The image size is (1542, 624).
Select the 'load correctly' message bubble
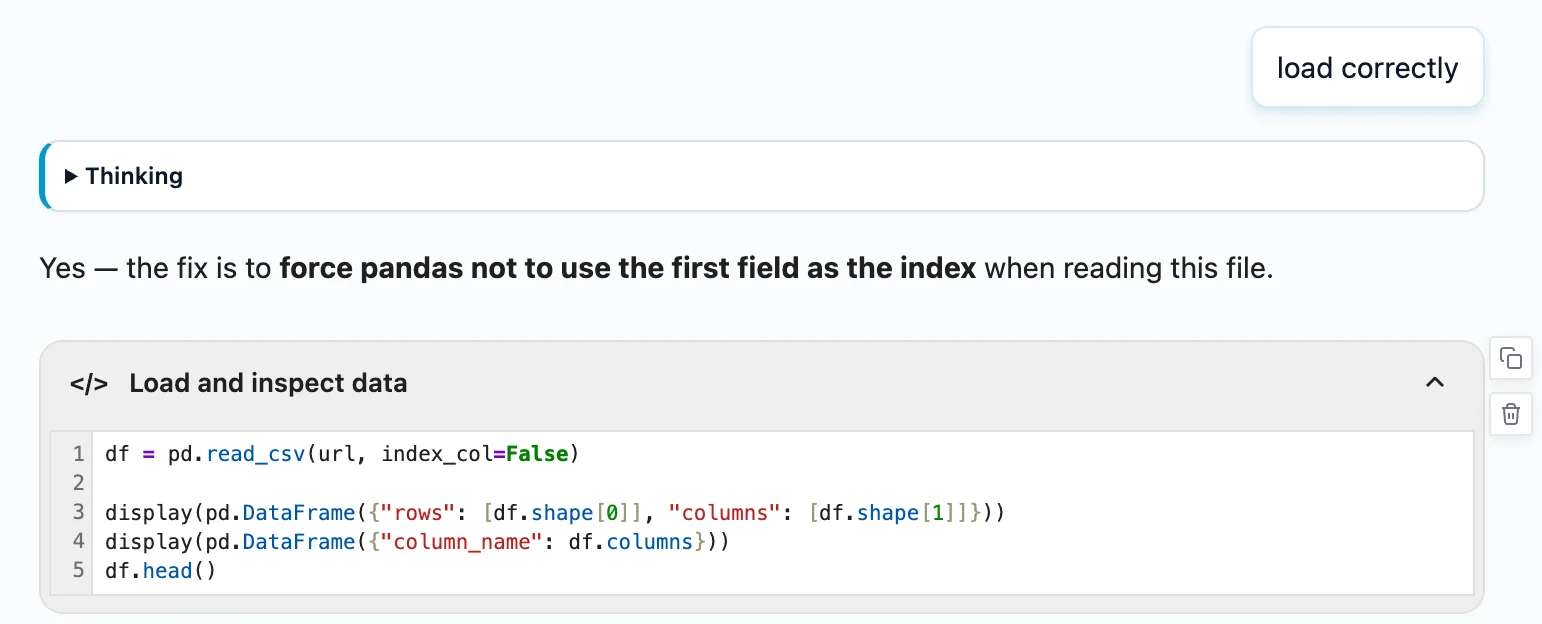[x=1367, y=68]
